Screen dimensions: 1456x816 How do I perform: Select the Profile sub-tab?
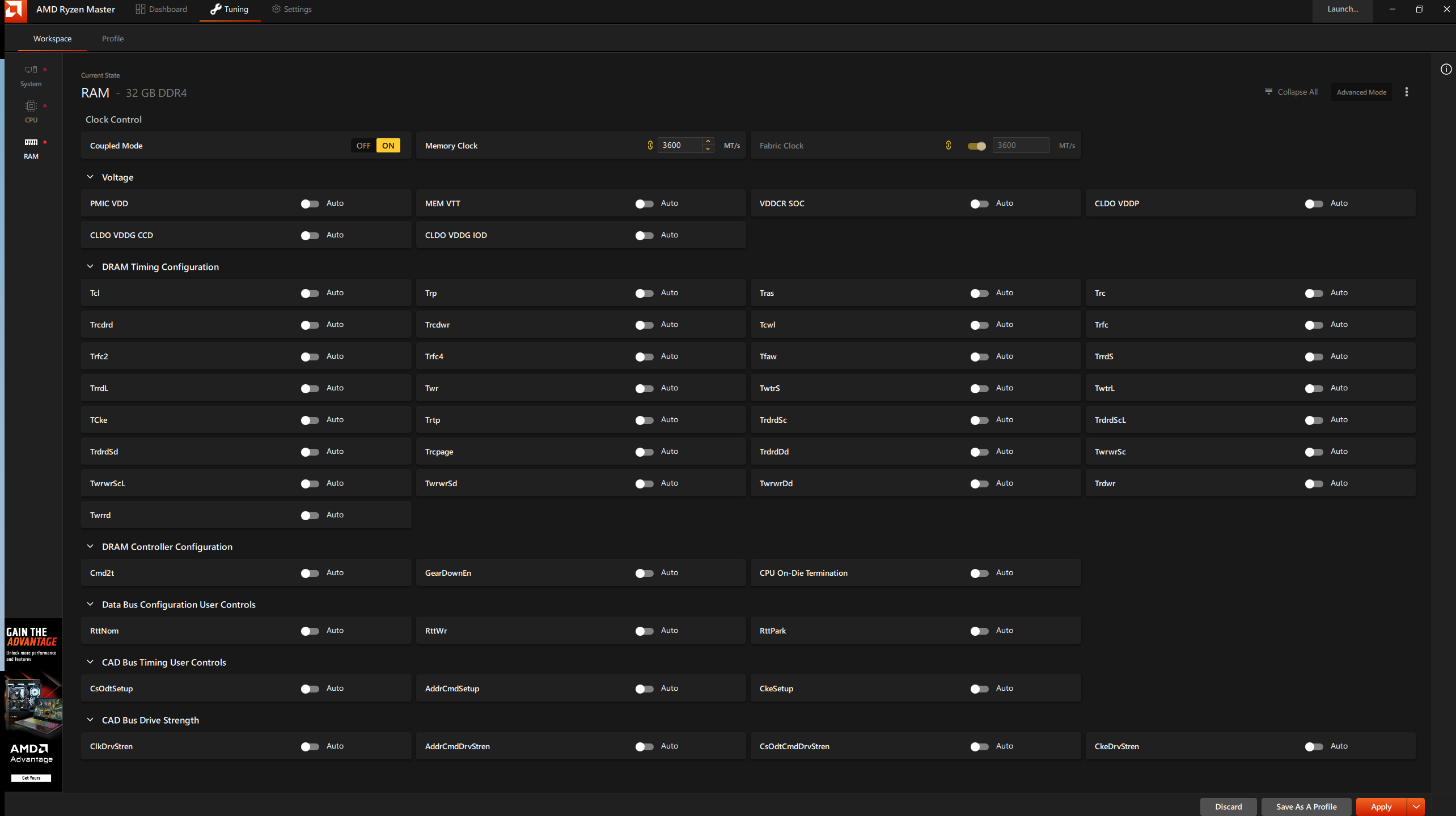[x=113, y=39]
